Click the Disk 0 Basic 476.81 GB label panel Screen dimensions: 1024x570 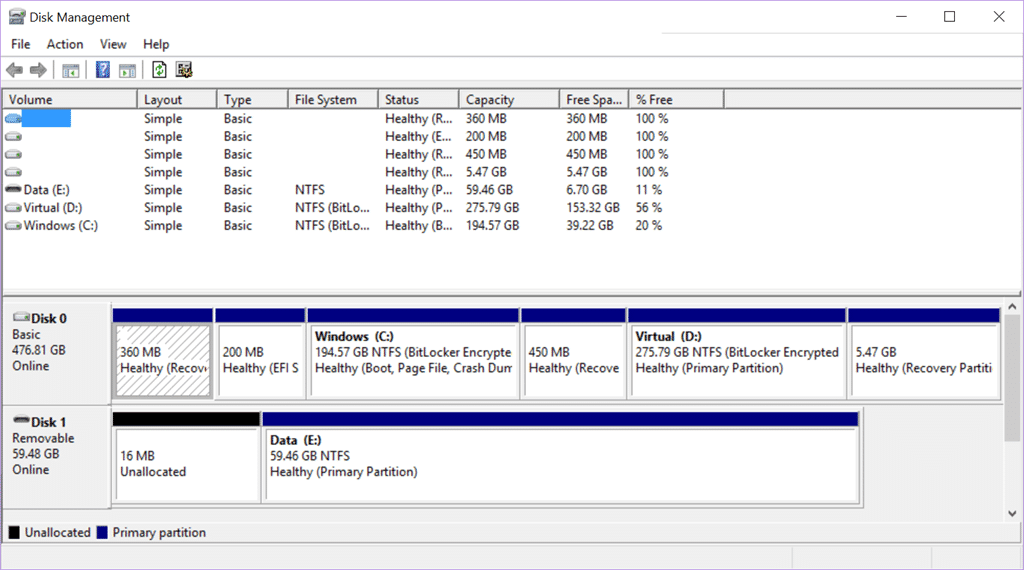[57, 353]
